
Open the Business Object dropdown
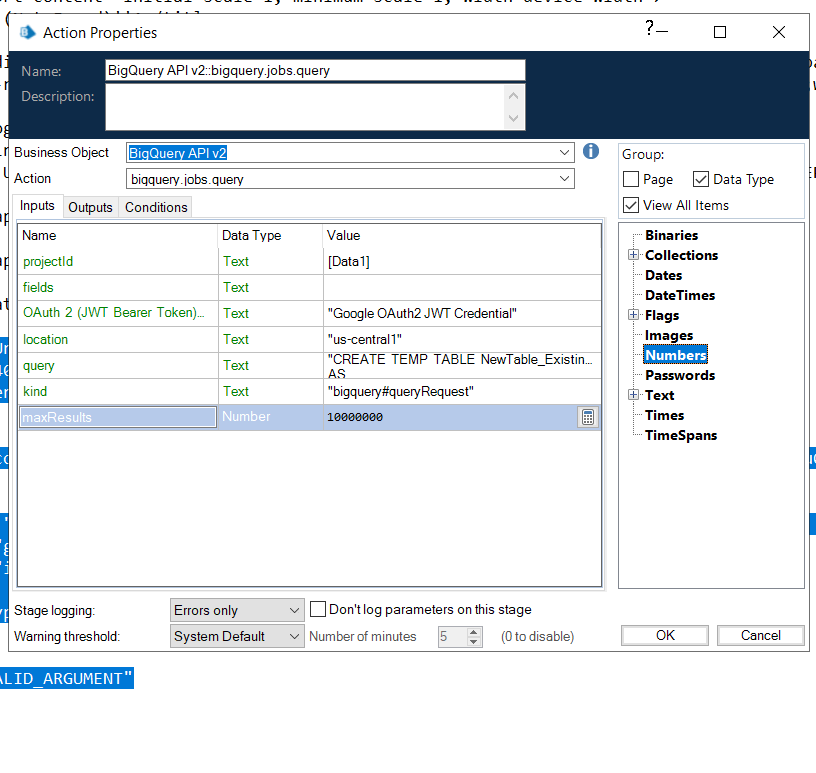click(x=566, y=153)
